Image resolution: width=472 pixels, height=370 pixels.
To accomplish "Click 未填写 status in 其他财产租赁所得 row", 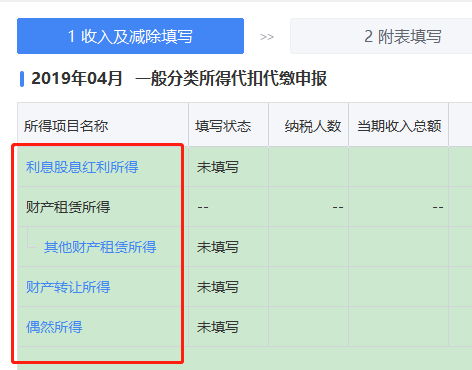I will click(x=218, y=247).
